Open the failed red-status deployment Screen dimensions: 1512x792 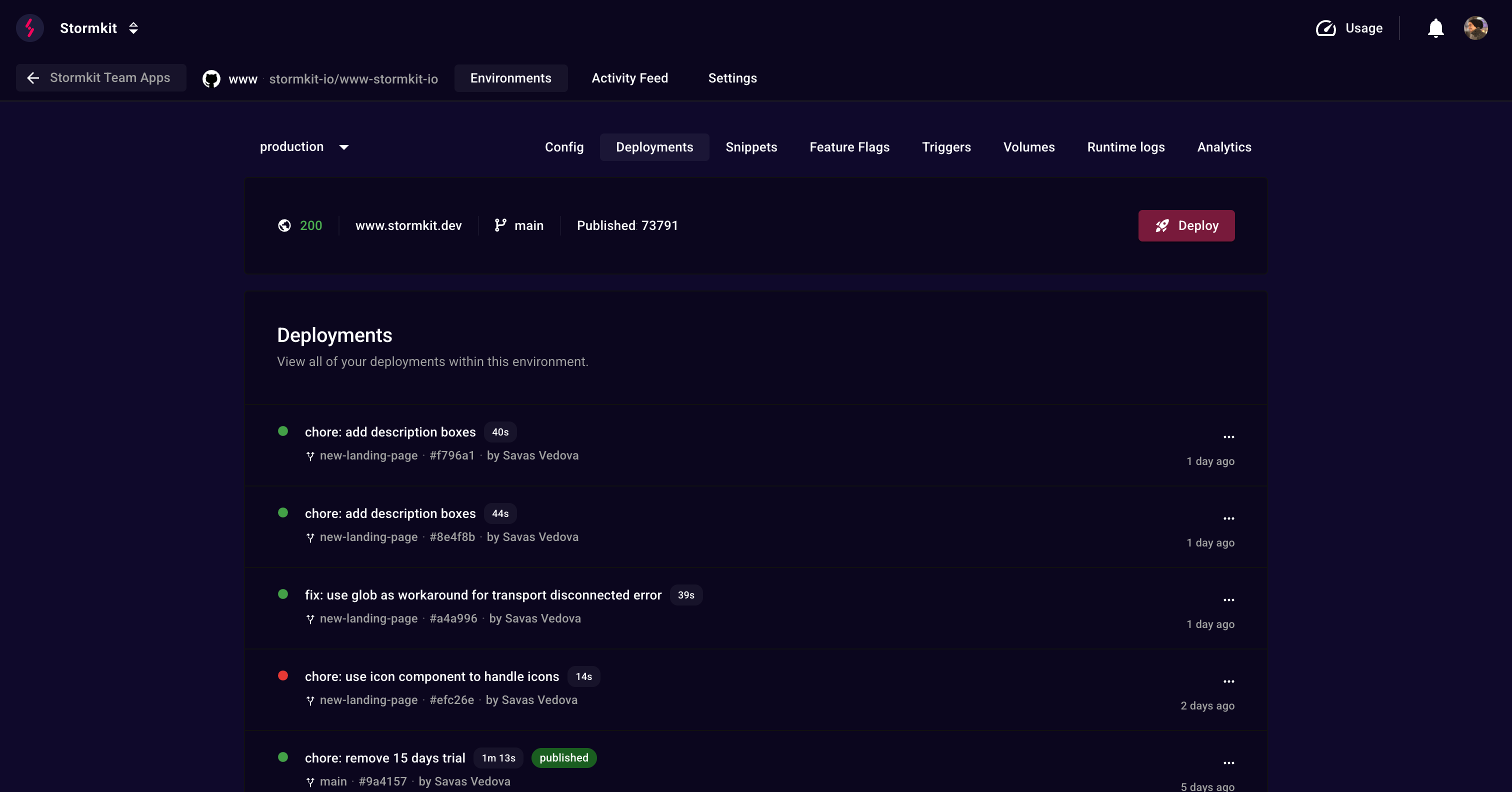point(431,676)
